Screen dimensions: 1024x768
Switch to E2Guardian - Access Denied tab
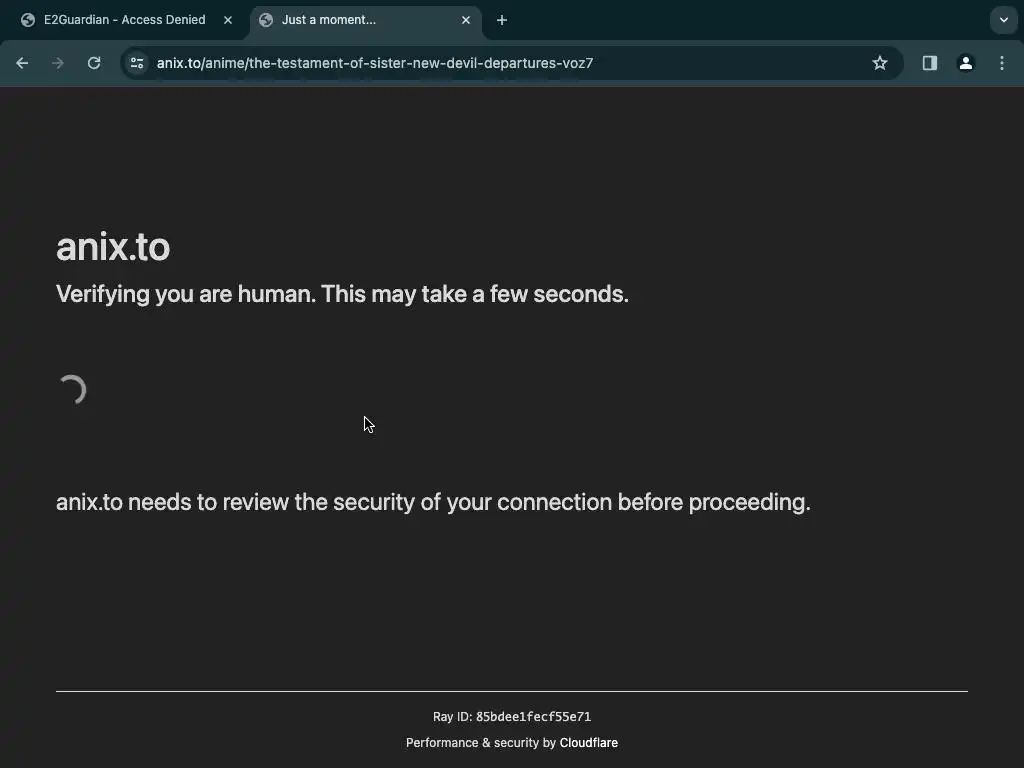[x=124, y=20]
